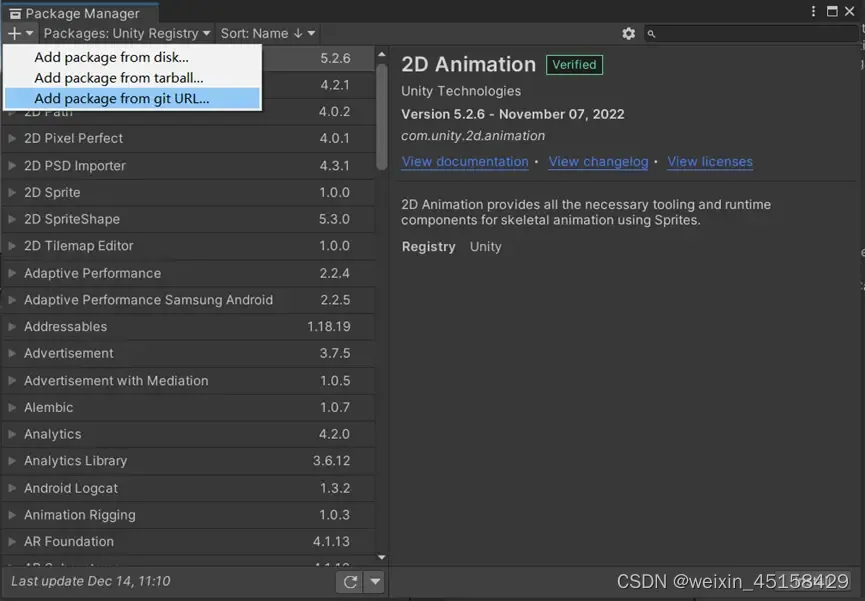The width and height of the screenshot is (865, 601).
Task: Click version 4.1.13 of AR Foundation
Action: [x=331, y=541]
